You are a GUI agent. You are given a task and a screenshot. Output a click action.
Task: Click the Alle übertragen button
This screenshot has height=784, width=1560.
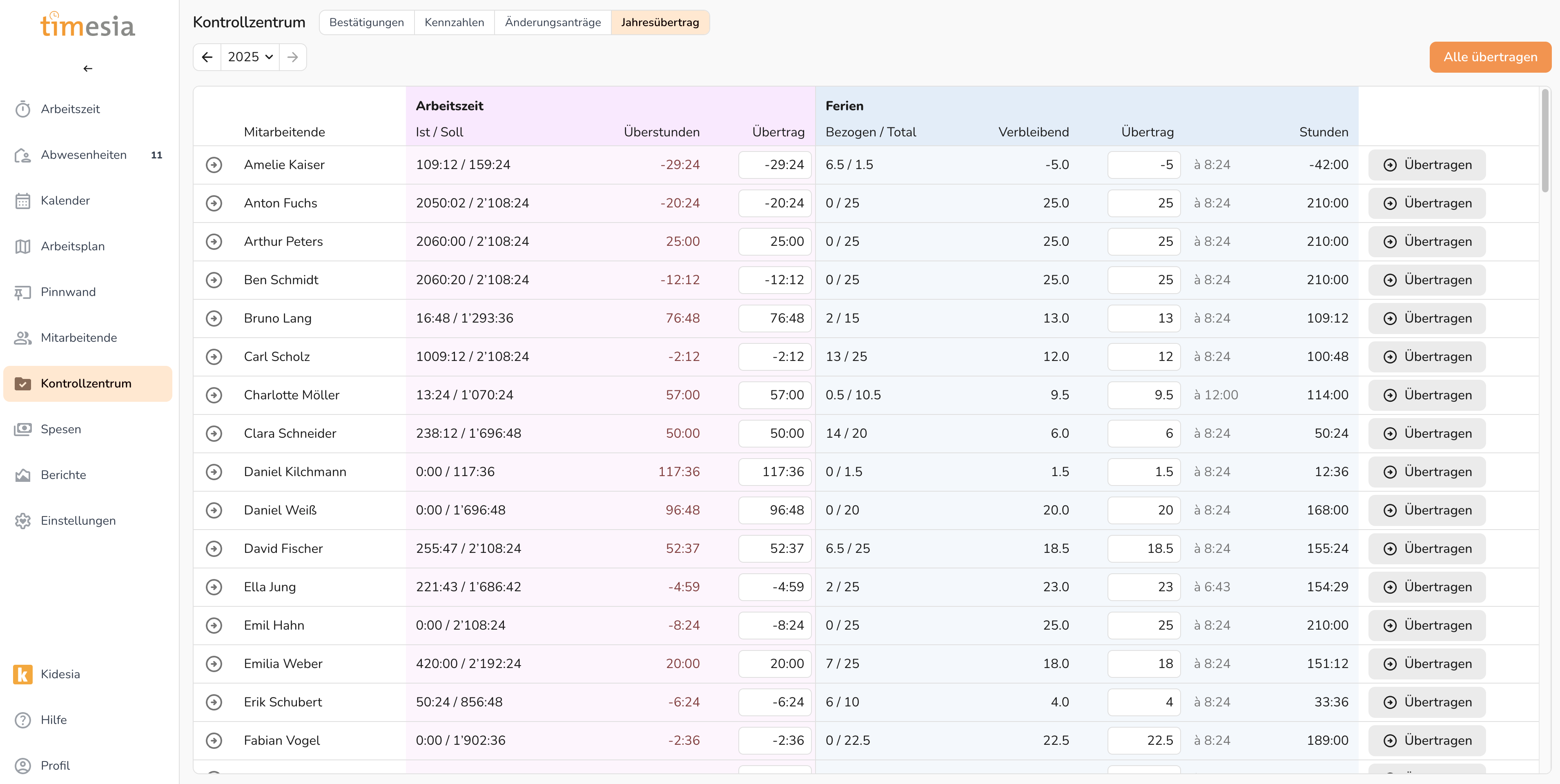pyautogui.click(x=1490, y=57)
